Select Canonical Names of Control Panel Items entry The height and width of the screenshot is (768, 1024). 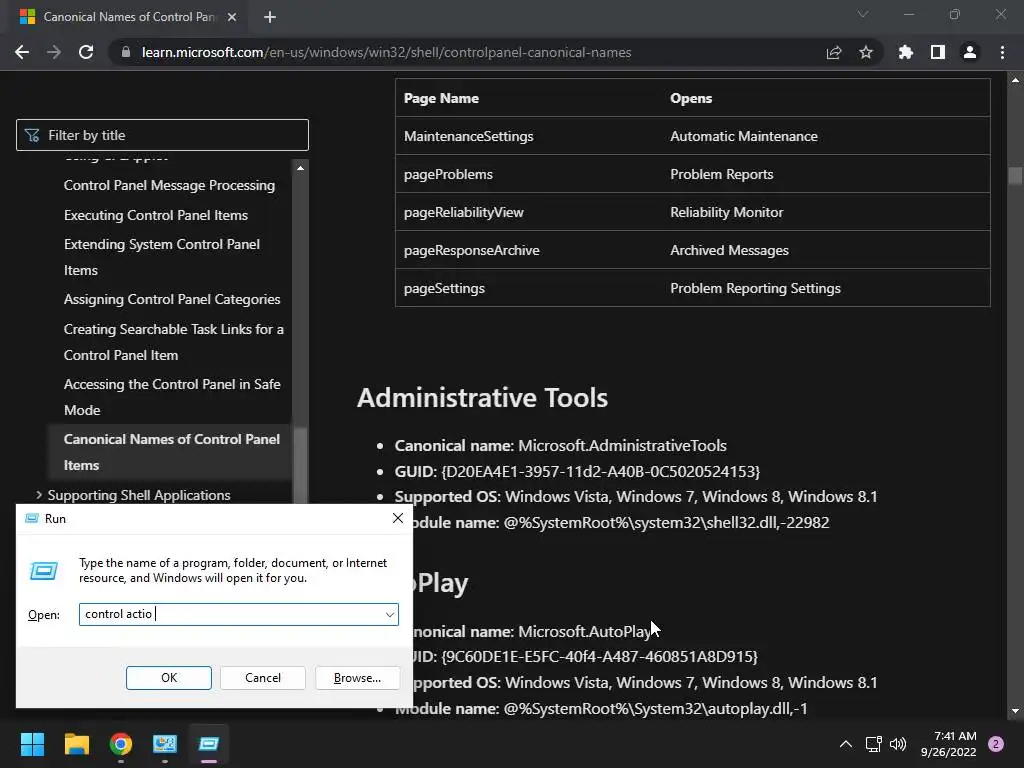(x=172, y=452)
